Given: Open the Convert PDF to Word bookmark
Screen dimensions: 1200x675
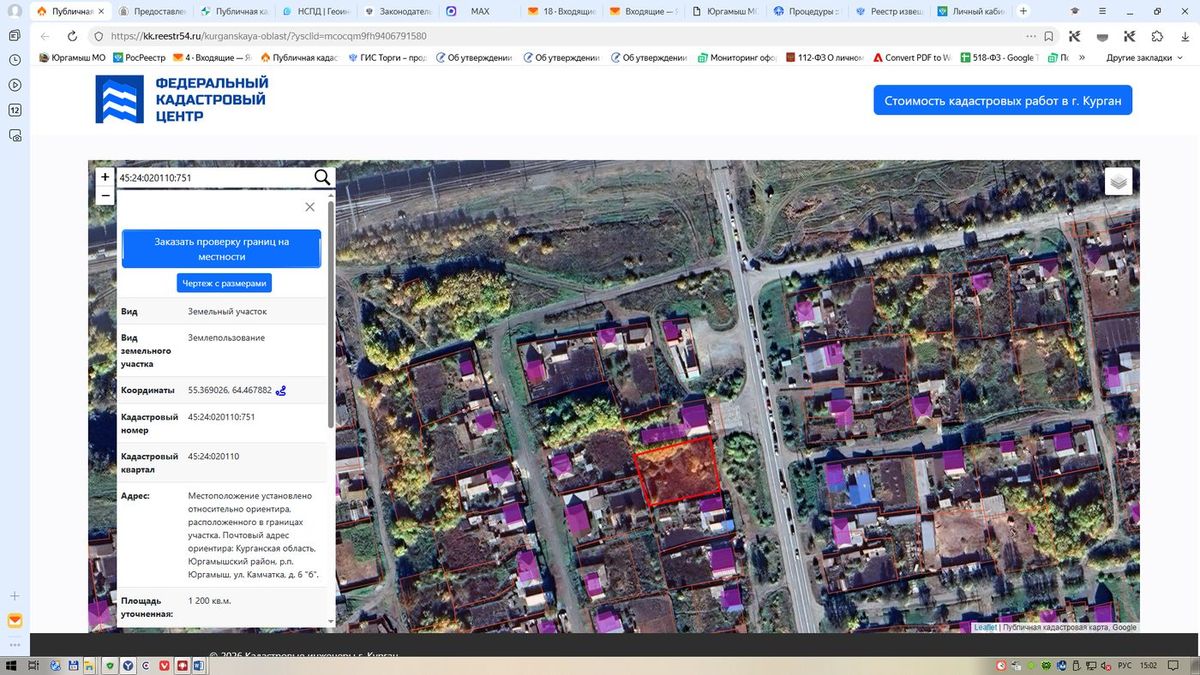Looking at the screenshot, I should tap(912, 58).
